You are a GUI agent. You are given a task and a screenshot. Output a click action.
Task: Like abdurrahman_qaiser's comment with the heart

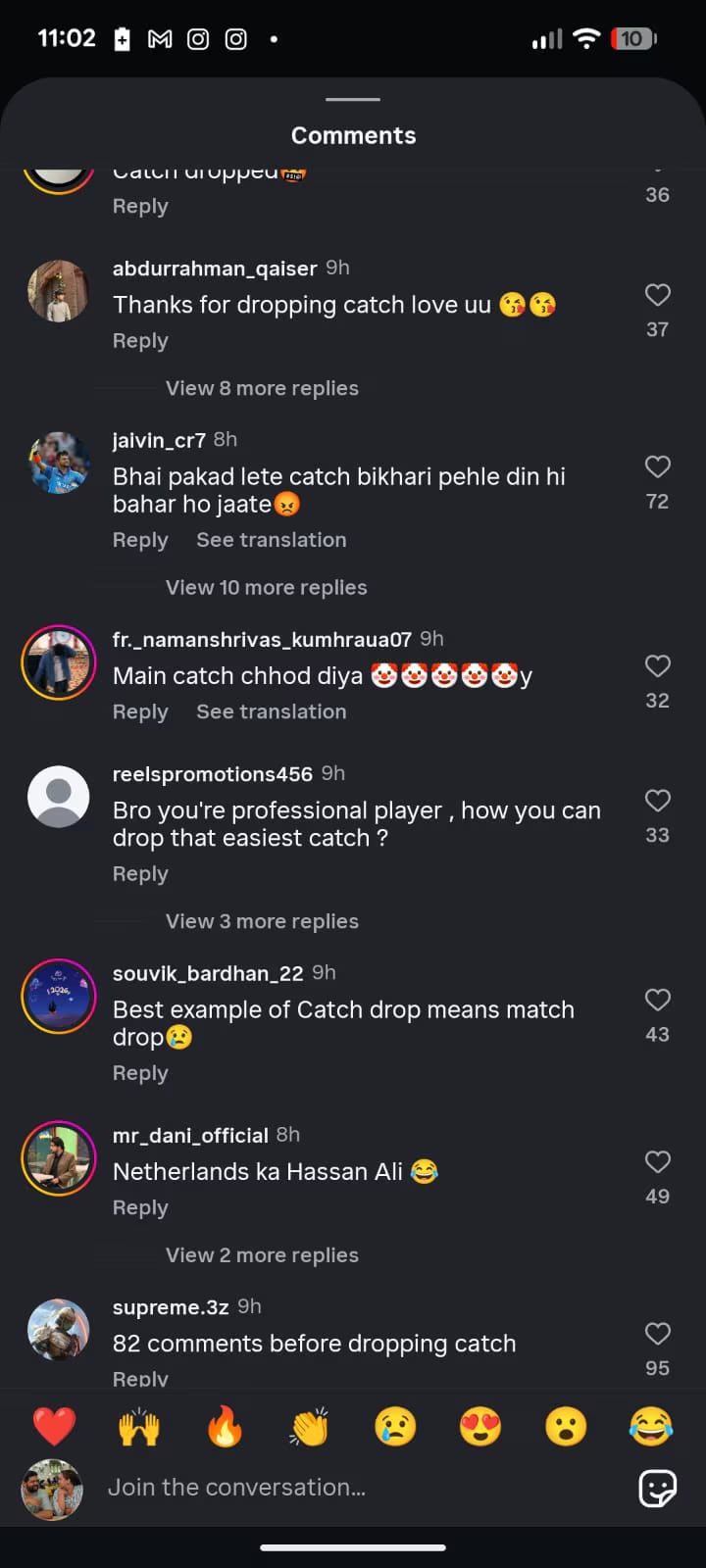(x=657, y=295)
